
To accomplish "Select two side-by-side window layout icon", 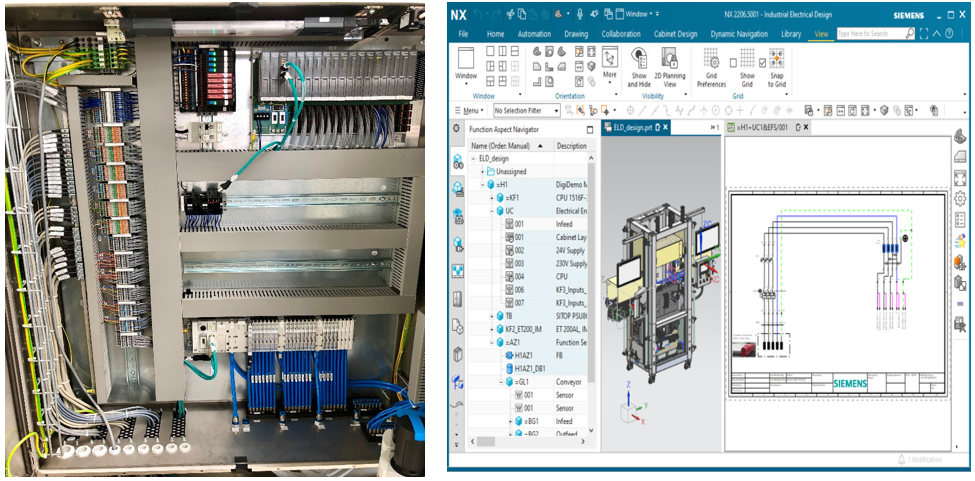I will tap(502, 51).
